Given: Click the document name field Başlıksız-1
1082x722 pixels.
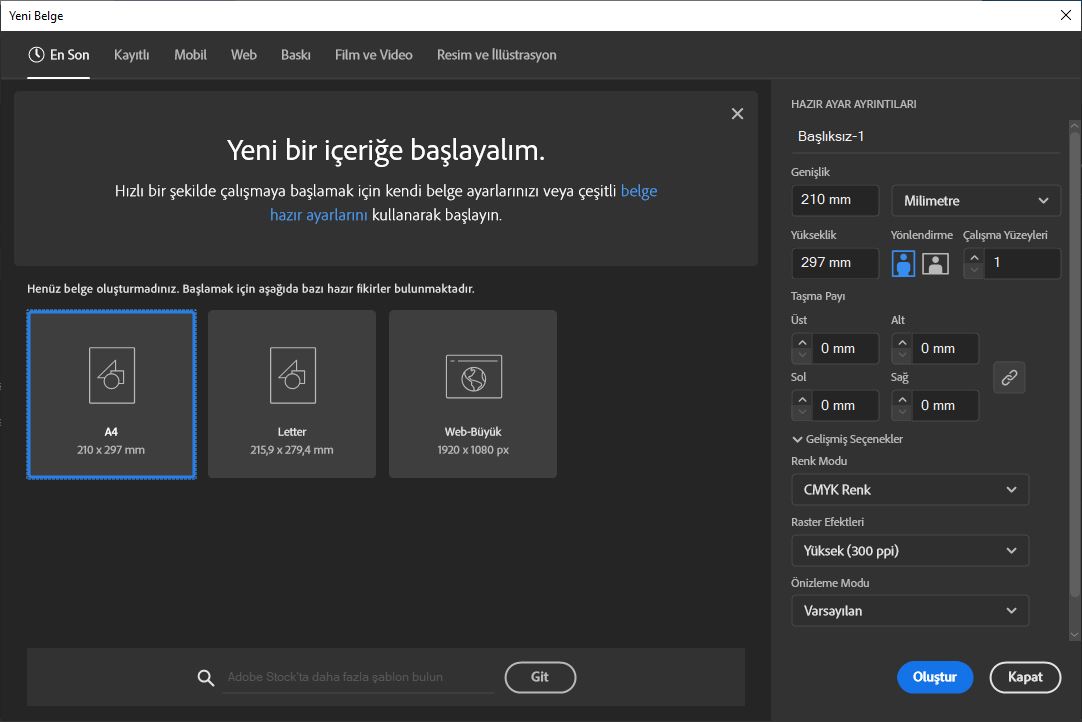Looking at the screenshot, I should click(925, 137).
